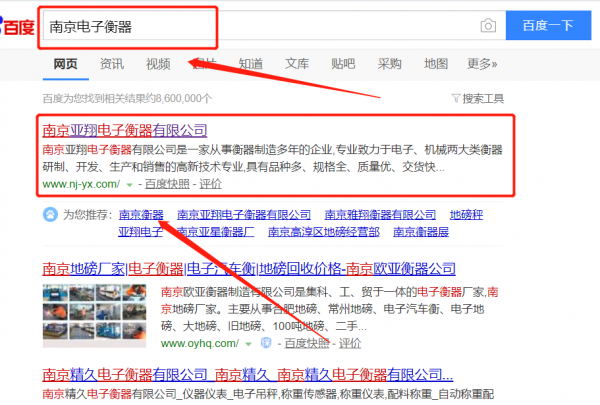This screenshot has width=600, height=405.
Task: Open the 南京亚翔电子衡器有限公司 result title
Action: (125, 130)
